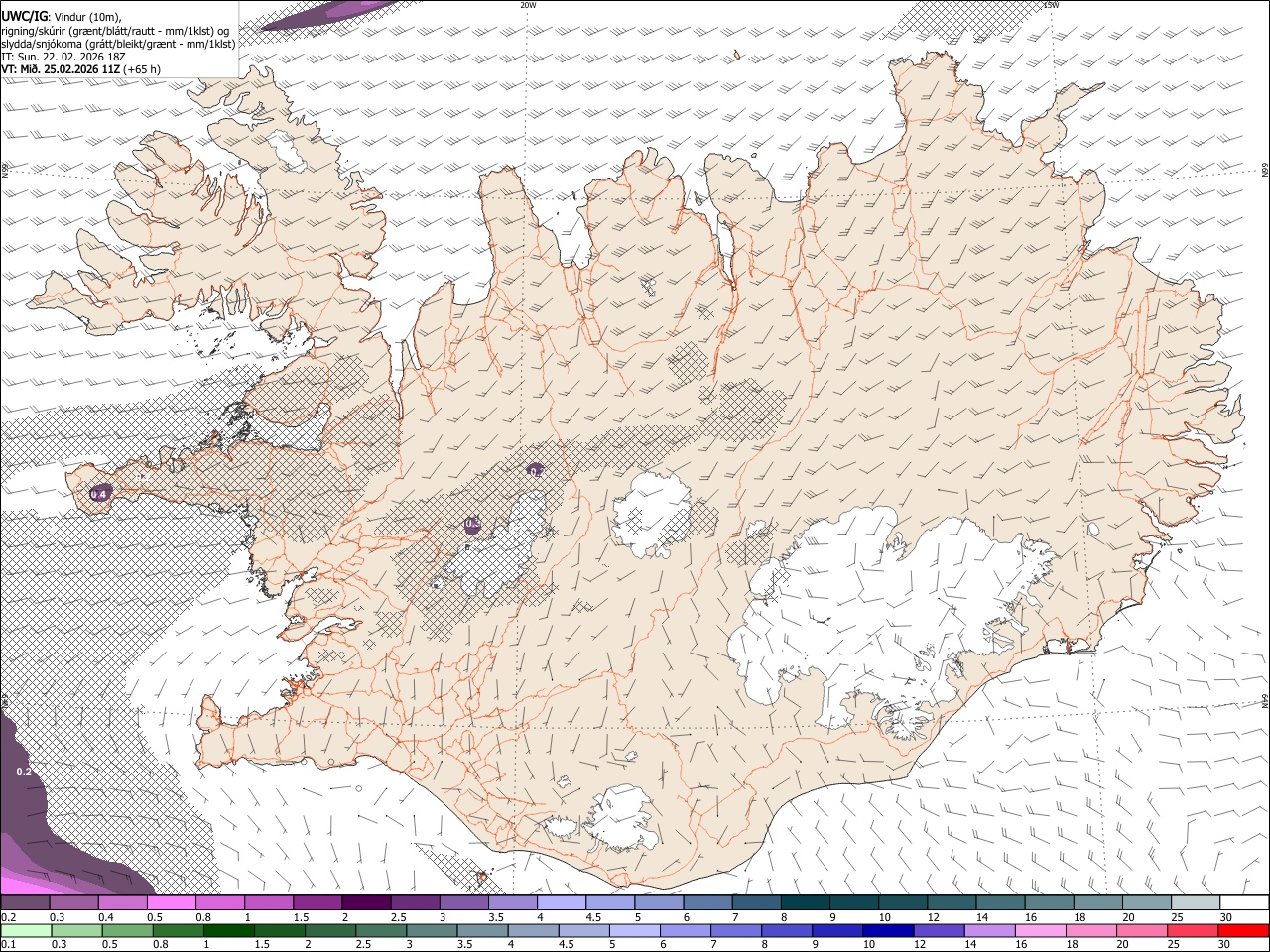Viewport: 1270px width, 952px height.
Task: Click the 0.2 label on the purple offshore area
Action: [24, 772]
